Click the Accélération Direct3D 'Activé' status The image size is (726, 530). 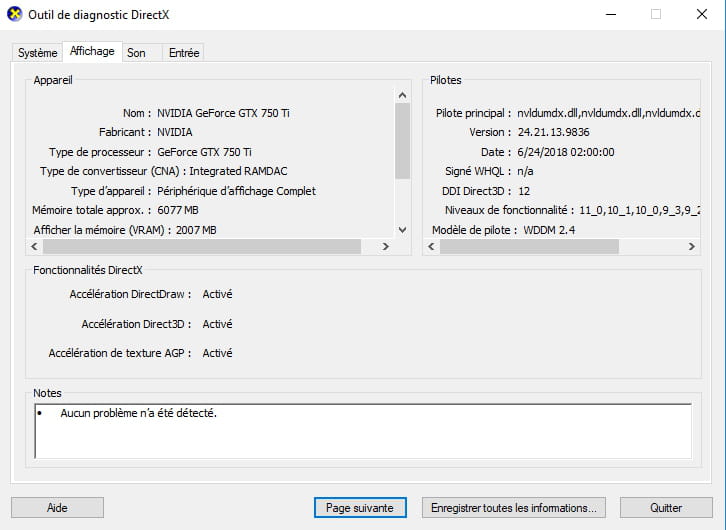tap(217, 324)
